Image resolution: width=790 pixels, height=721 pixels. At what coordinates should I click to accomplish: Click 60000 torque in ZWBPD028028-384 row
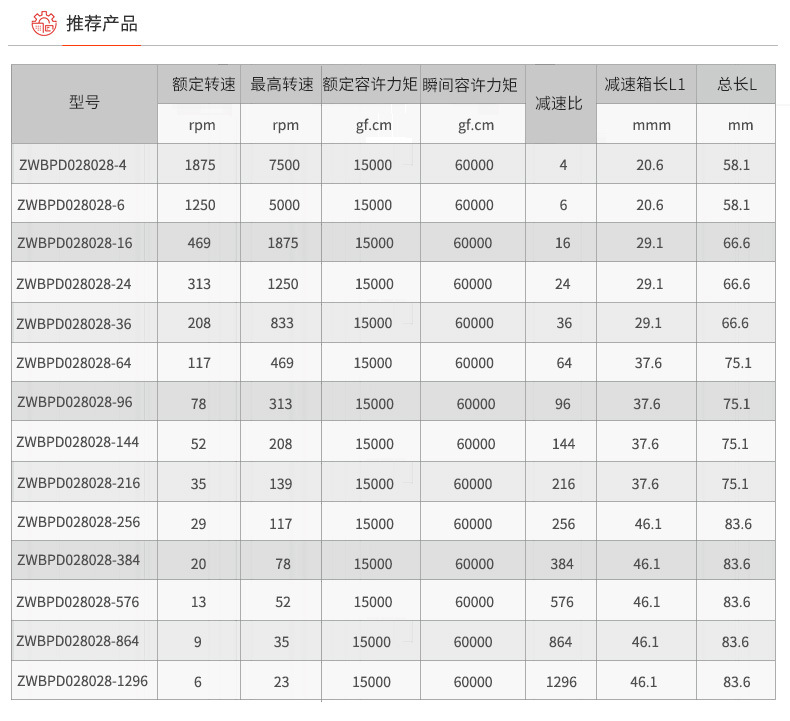click(474, 564)
